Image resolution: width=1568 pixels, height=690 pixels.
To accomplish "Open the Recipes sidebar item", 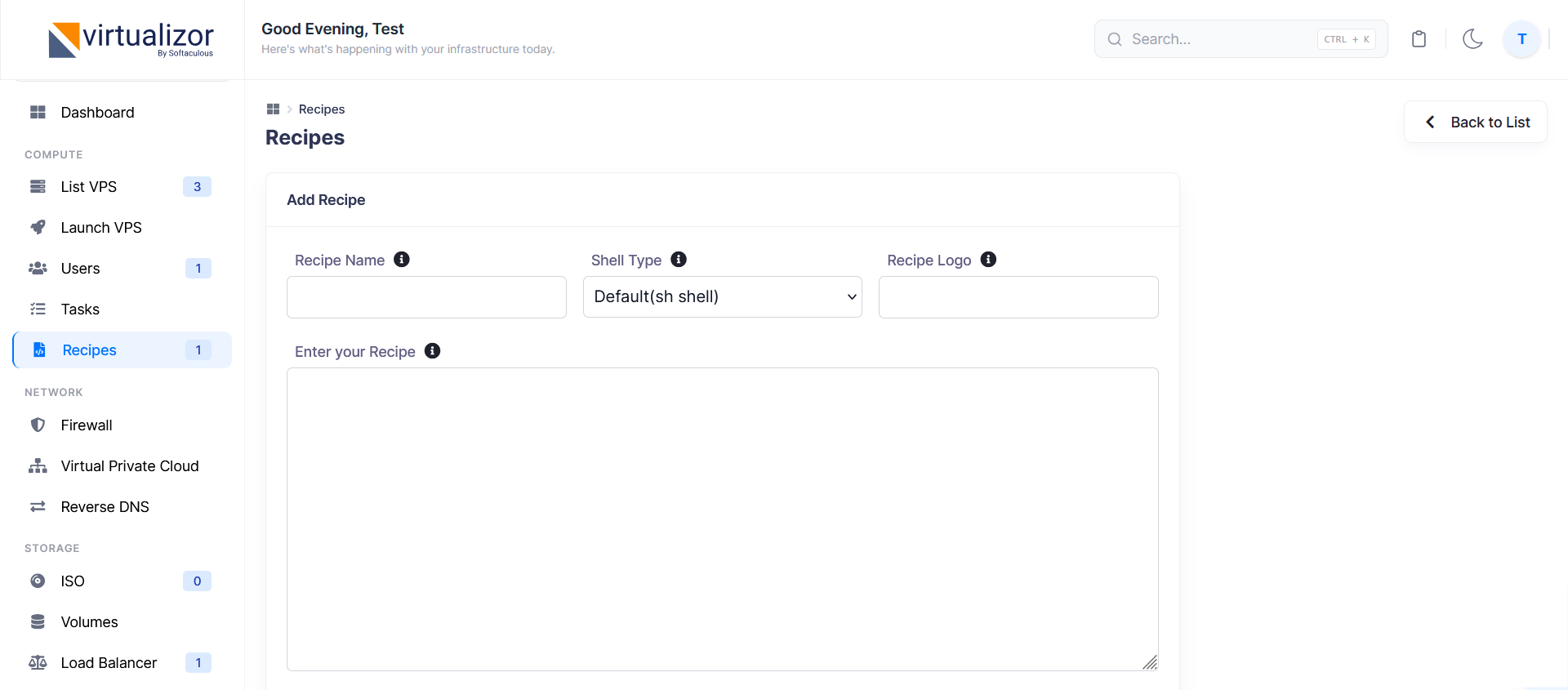I will tap(122, 350).
